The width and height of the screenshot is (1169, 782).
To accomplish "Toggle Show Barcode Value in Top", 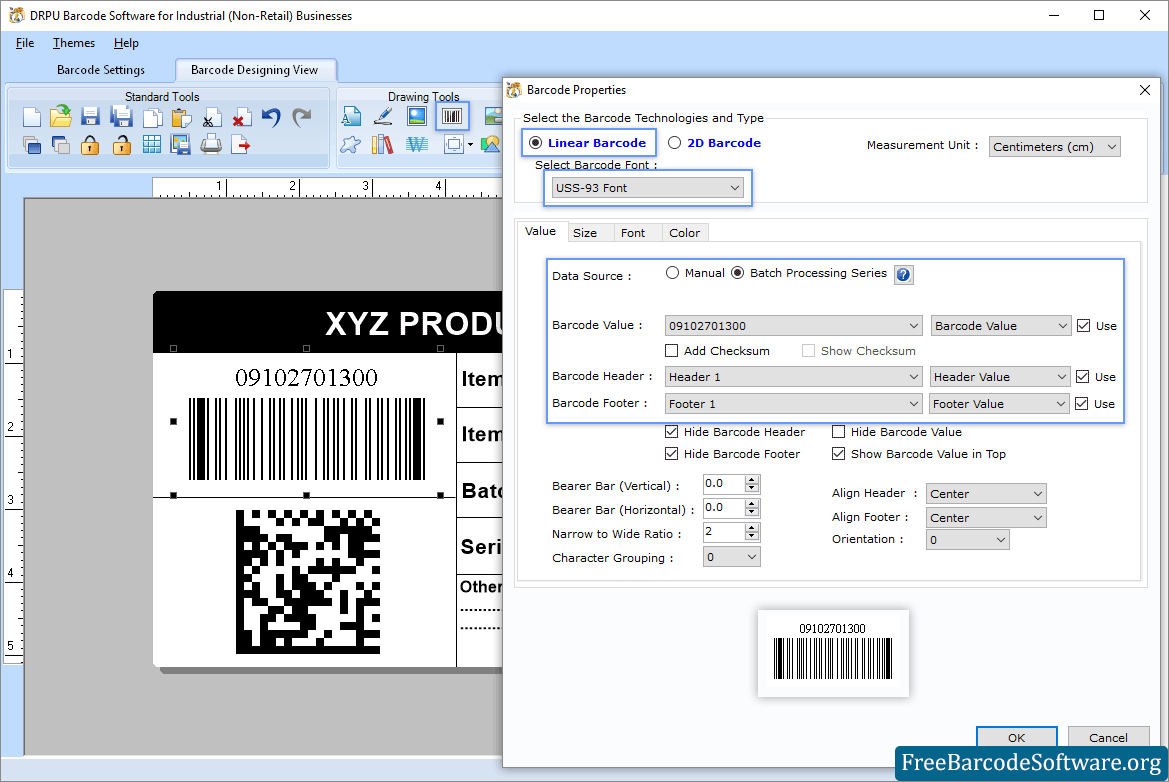I will click(839, 453).
